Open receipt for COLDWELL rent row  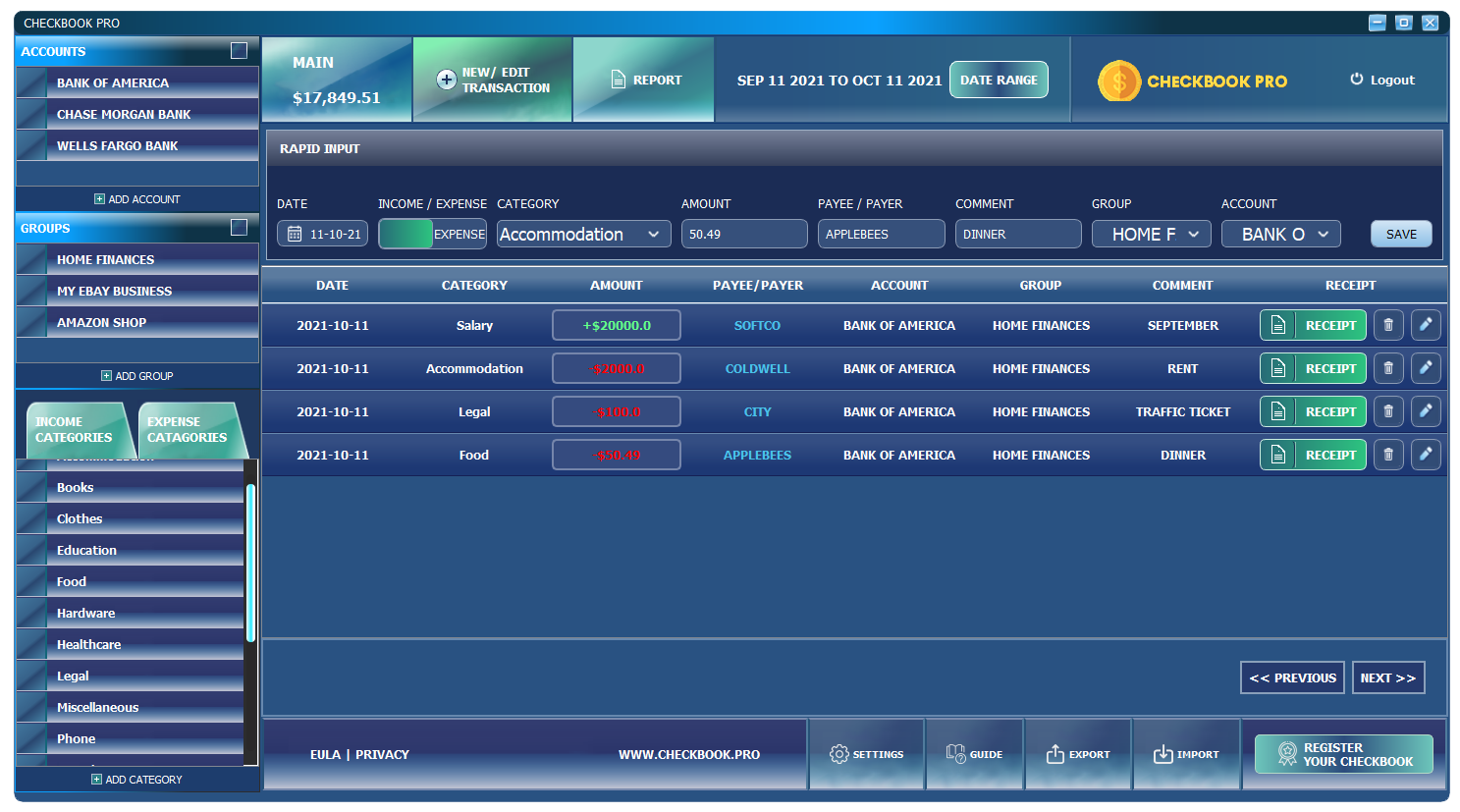(x=1313, y=368)
